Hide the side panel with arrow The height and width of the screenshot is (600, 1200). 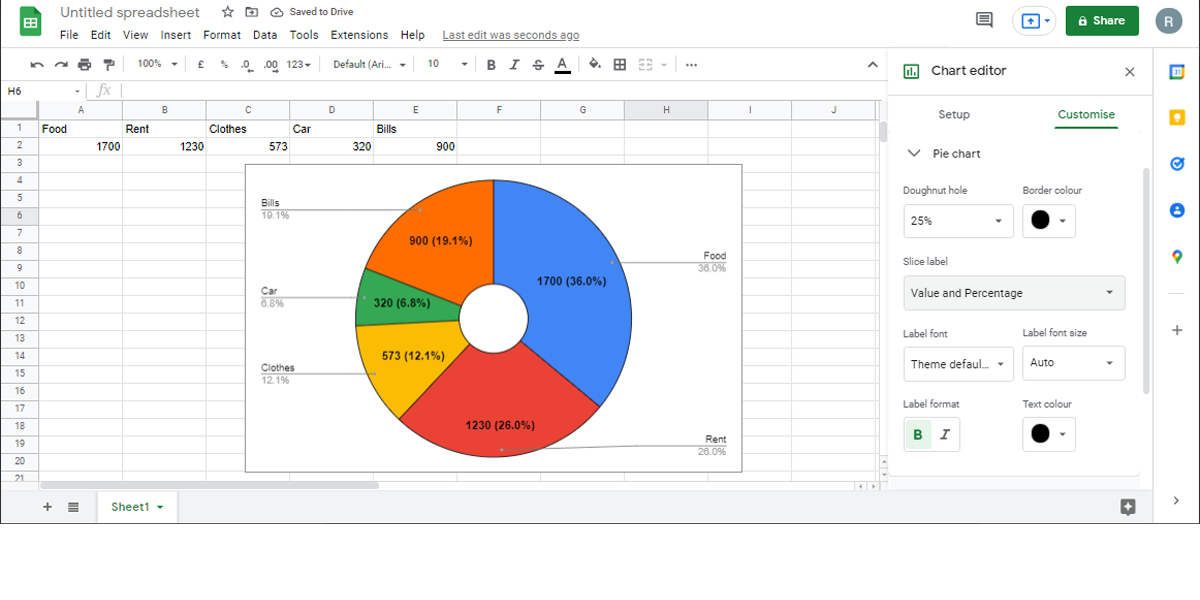coord(1177,500)
